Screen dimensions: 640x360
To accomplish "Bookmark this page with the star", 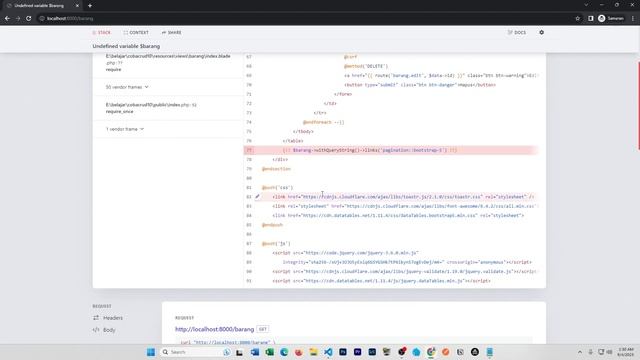I will [577, 18].
